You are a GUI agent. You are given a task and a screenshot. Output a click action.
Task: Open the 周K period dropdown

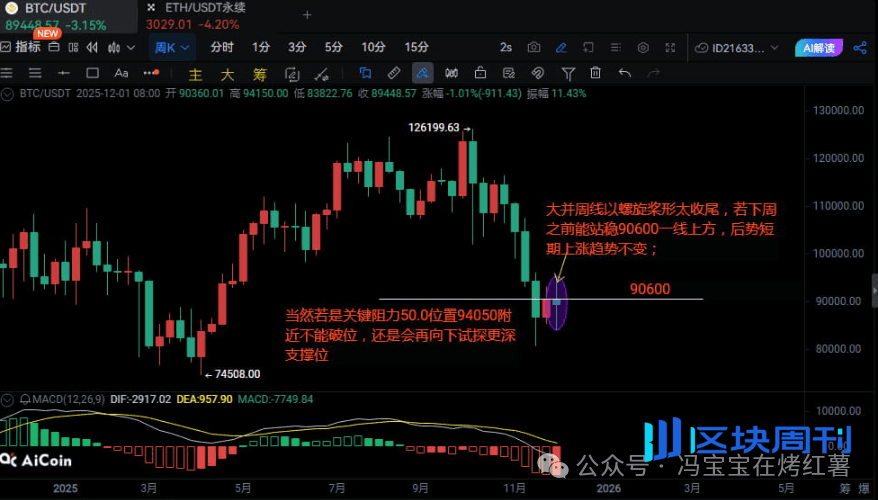pyautogui.click(x=172, y=48)
